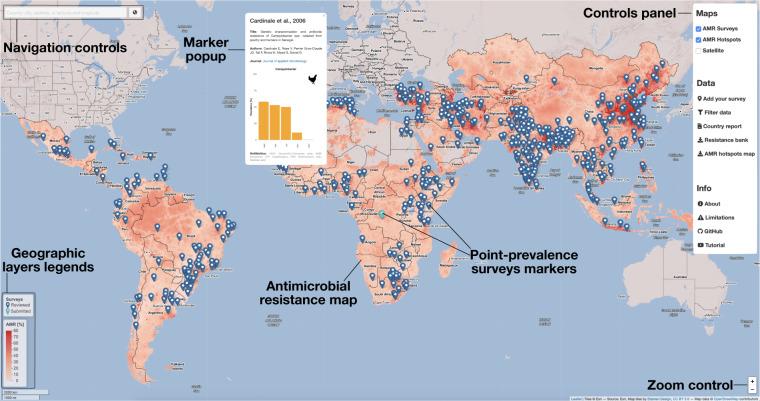Click the tallest bar in the popup chart
Viewport: 760px width, 401px height.
tap(264, 120)
